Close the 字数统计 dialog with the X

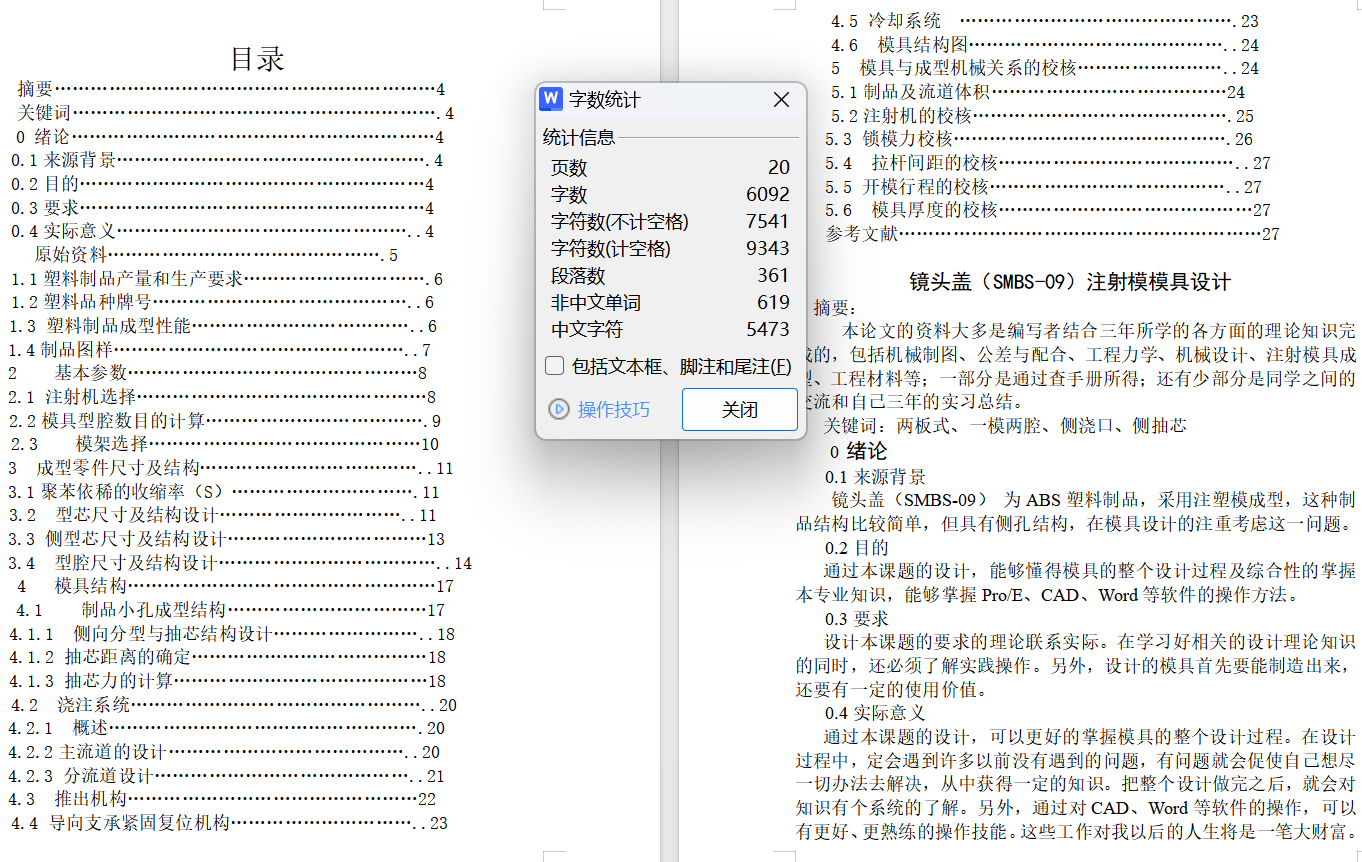pos(782,100)
